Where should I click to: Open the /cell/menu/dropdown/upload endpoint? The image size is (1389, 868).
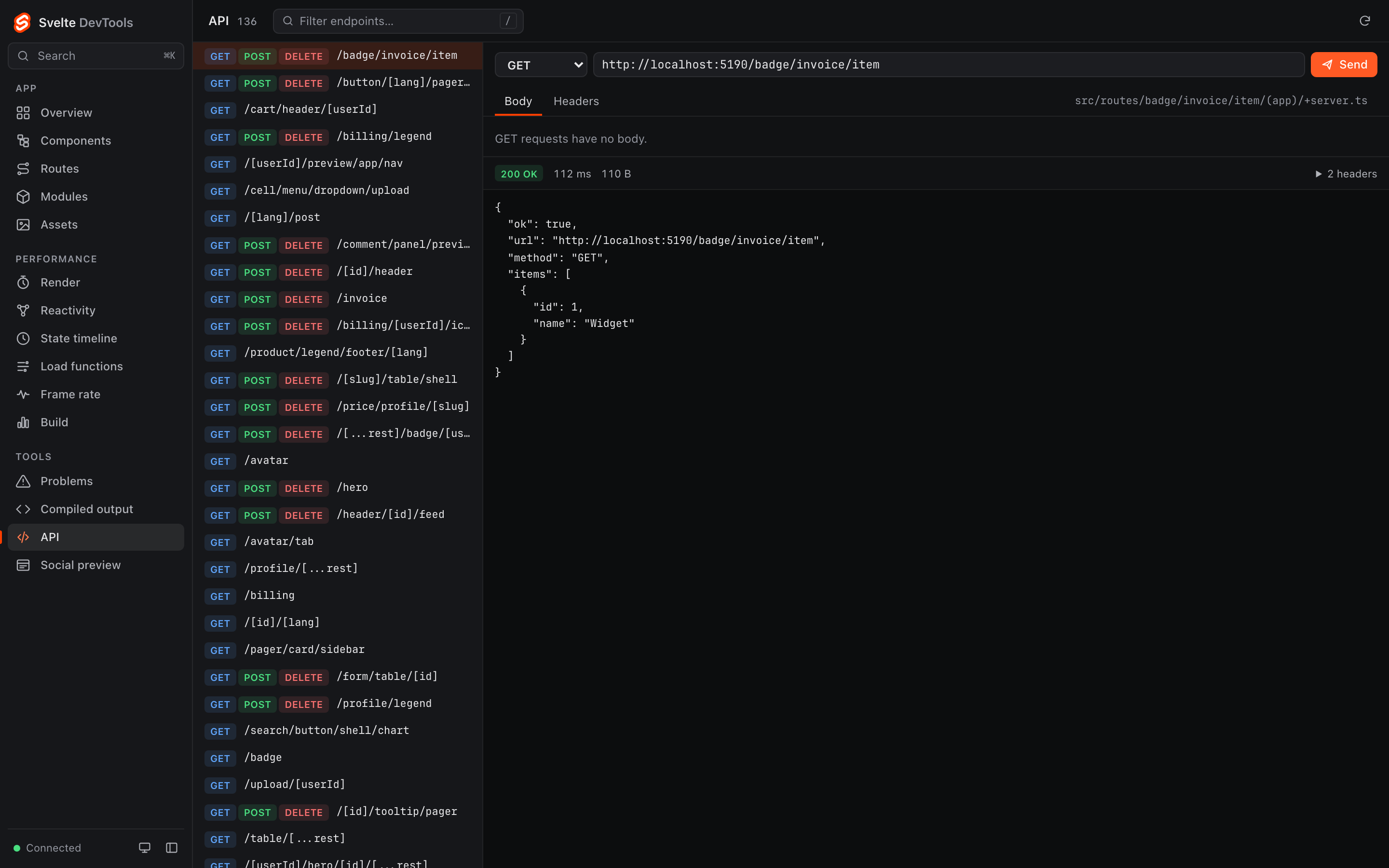(x=338, y=190)
